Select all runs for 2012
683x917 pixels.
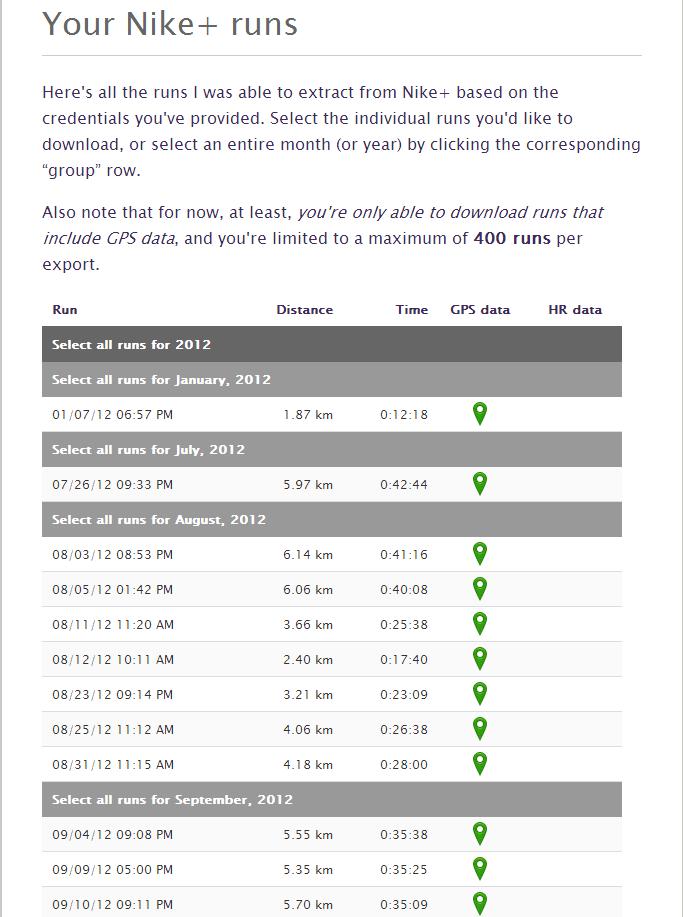pyautogui.click(x=131, y=345)
